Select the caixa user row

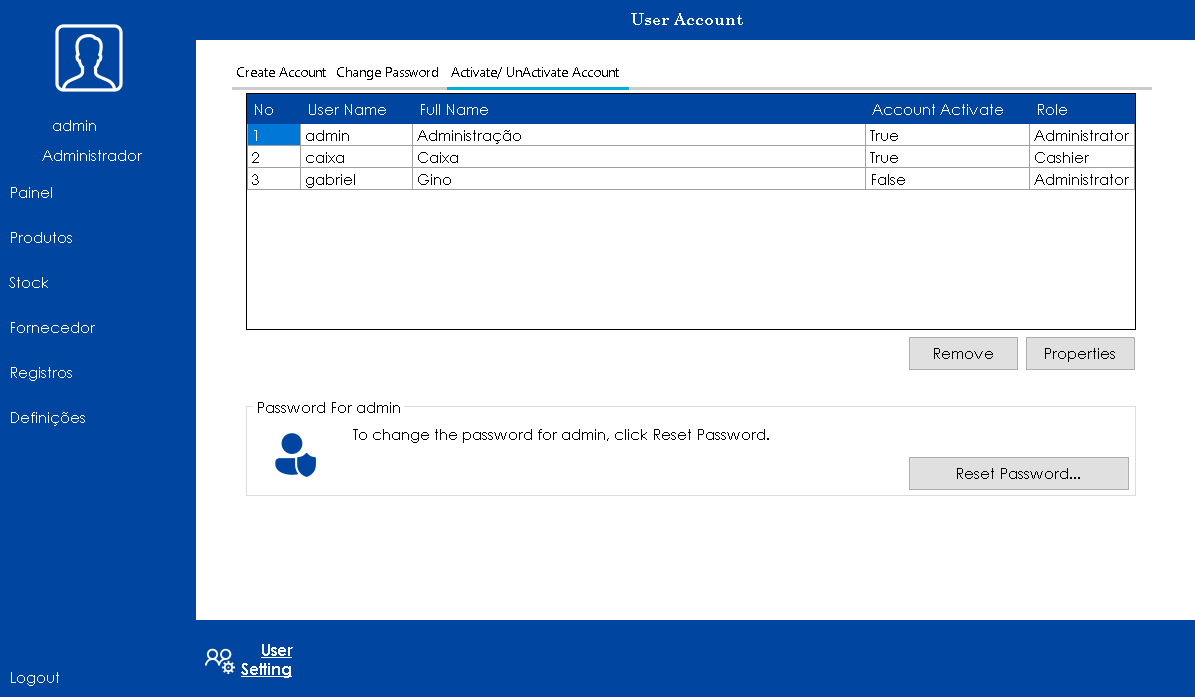(355, 158)
